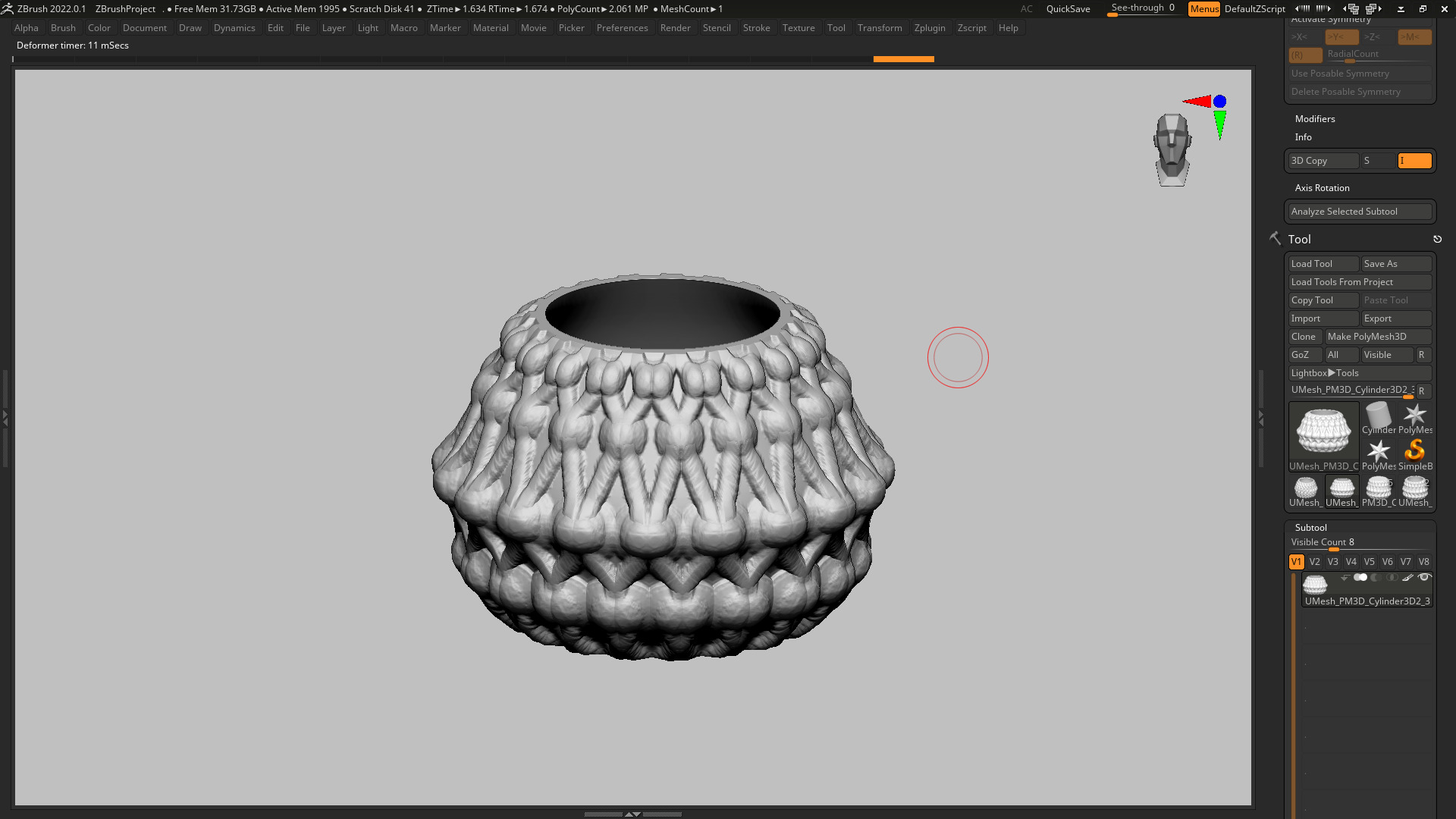
Task: Toggle mirror symmetry >M<
Action: coord(1415,37)
